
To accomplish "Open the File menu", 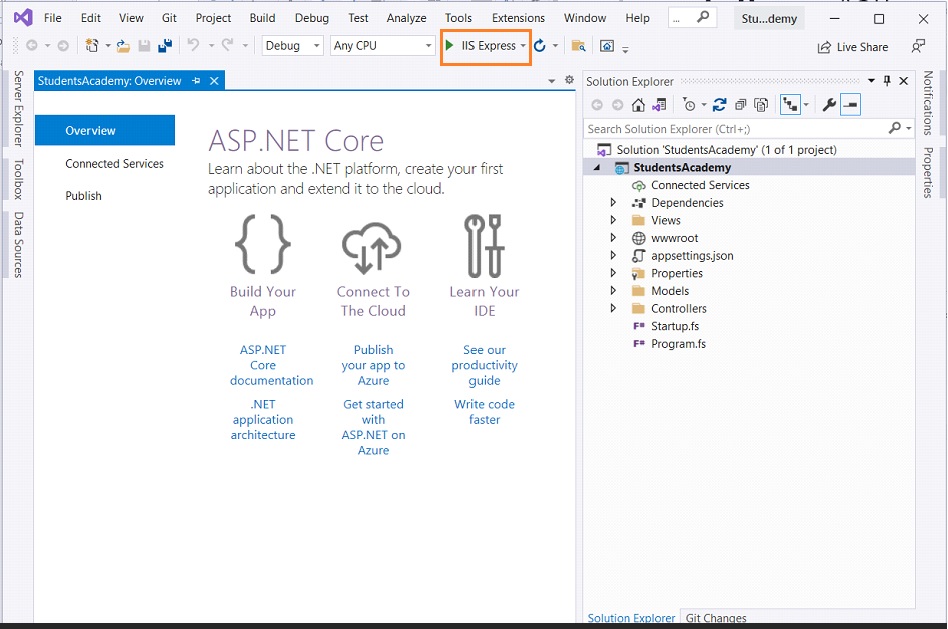I will (53, 18).
